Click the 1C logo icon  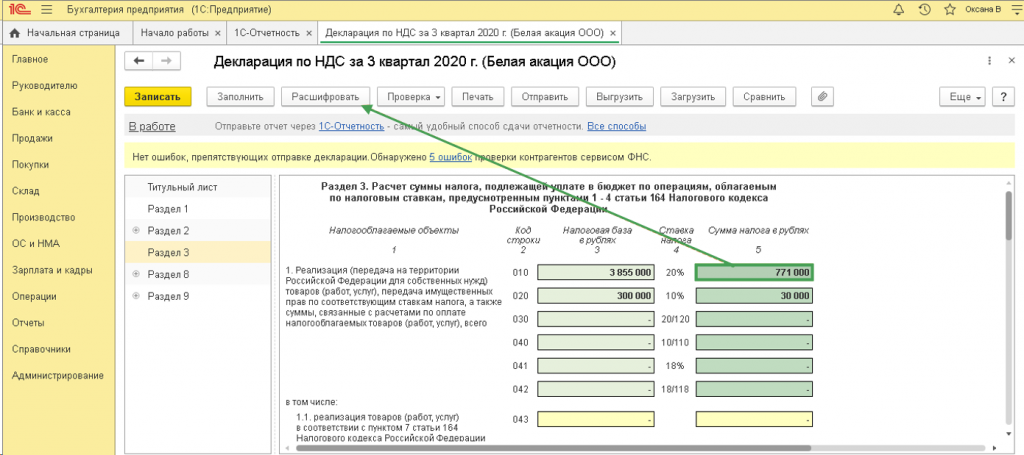click(18, 10)
